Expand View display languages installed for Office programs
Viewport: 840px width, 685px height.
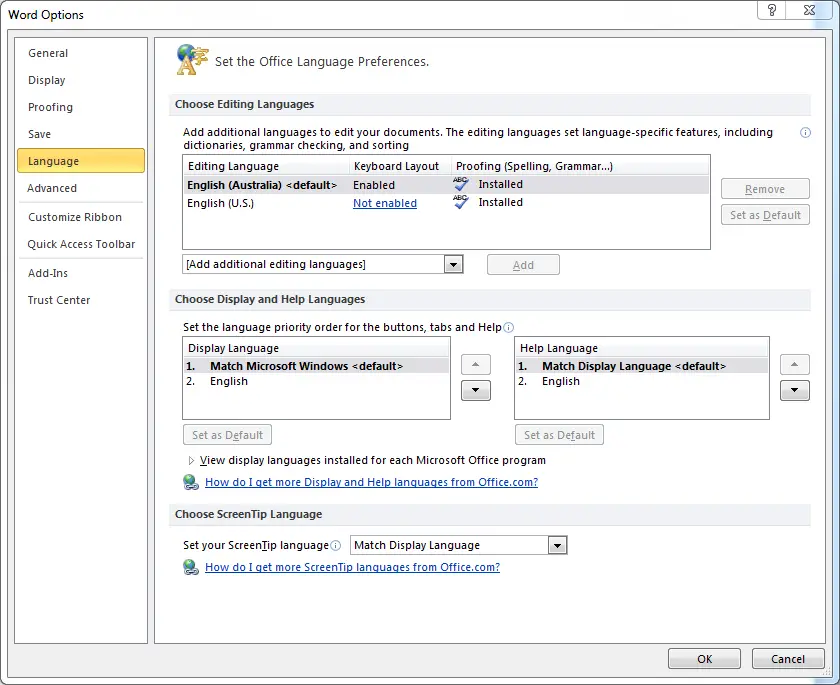coord(190,460)
